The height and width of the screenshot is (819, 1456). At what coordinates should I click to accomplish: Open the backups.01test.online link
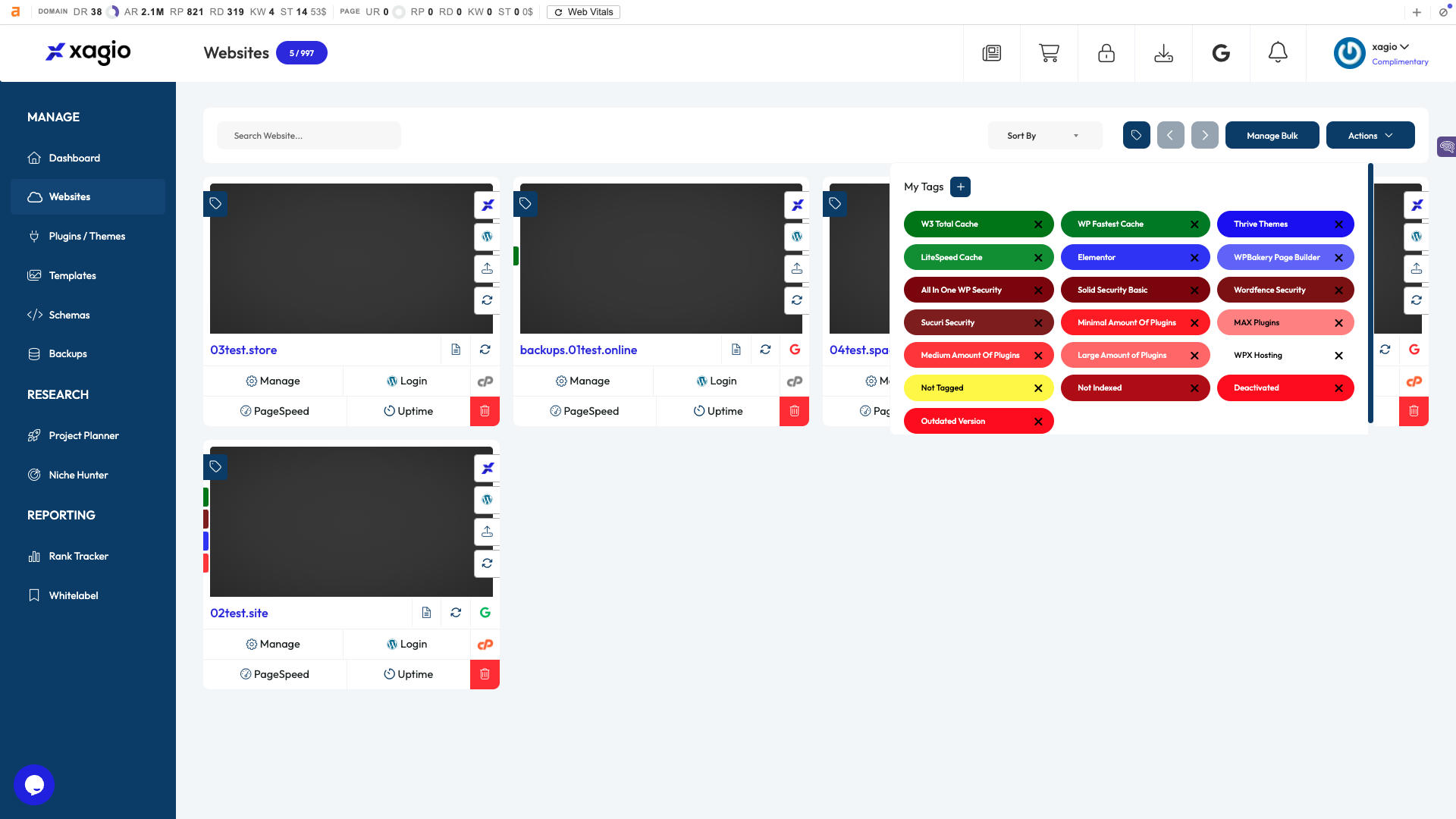tap(579, 350)
